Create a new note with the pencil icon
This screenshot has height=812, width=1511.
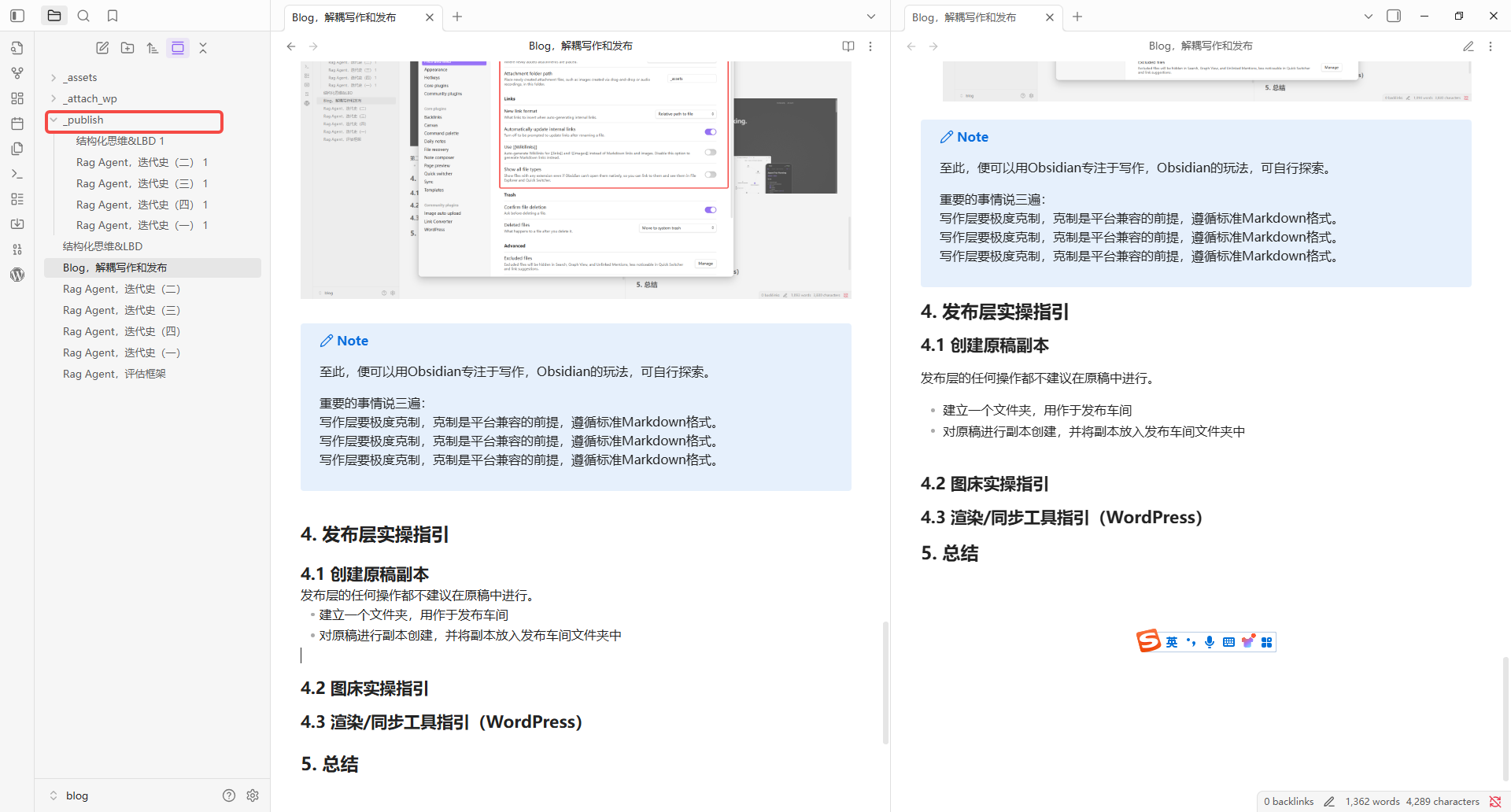(x=102, y=47)
